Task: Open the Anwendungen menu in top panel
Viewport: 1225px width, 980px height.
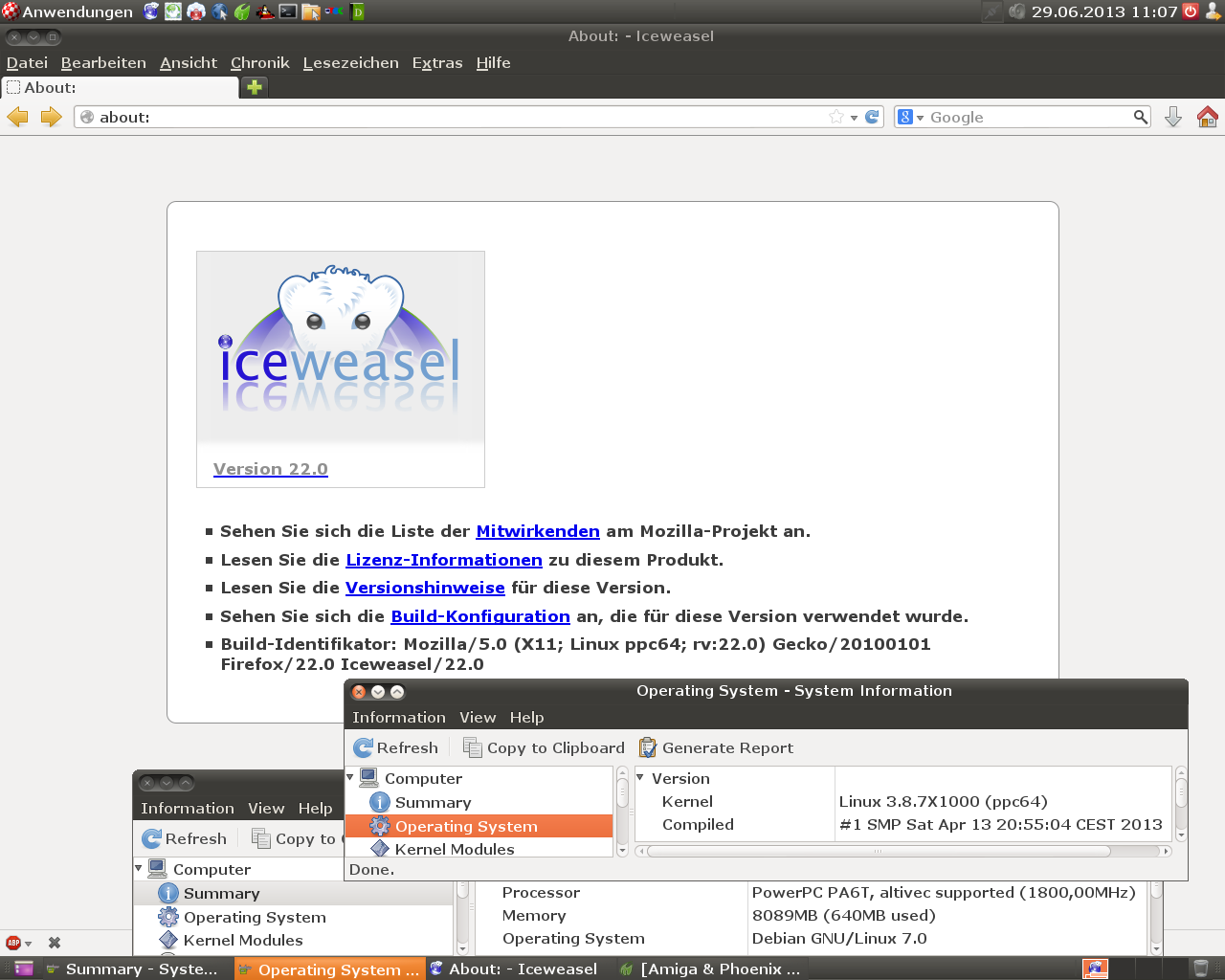Action: [67, 11]
